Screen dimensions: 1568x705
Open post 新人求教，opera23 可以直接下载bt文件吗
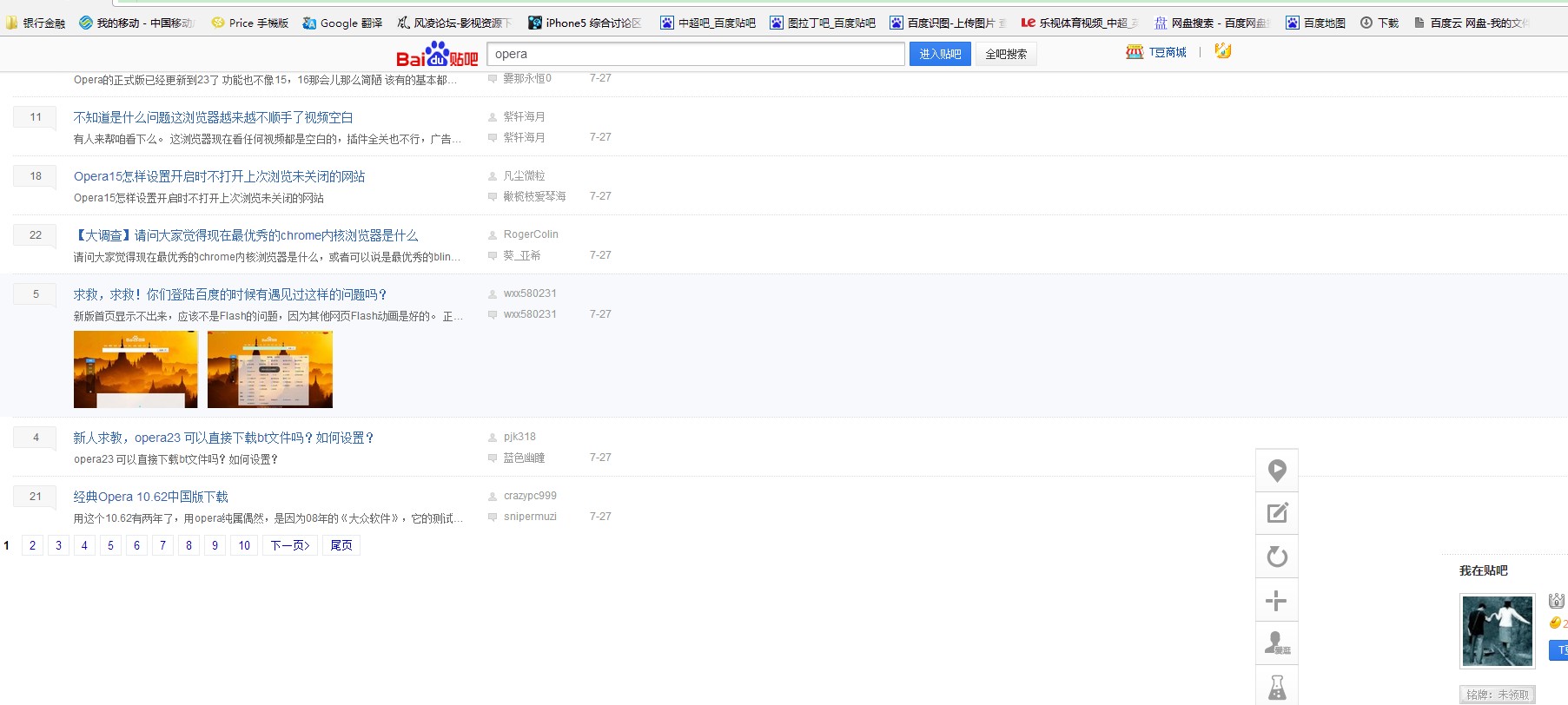[224, 438]
